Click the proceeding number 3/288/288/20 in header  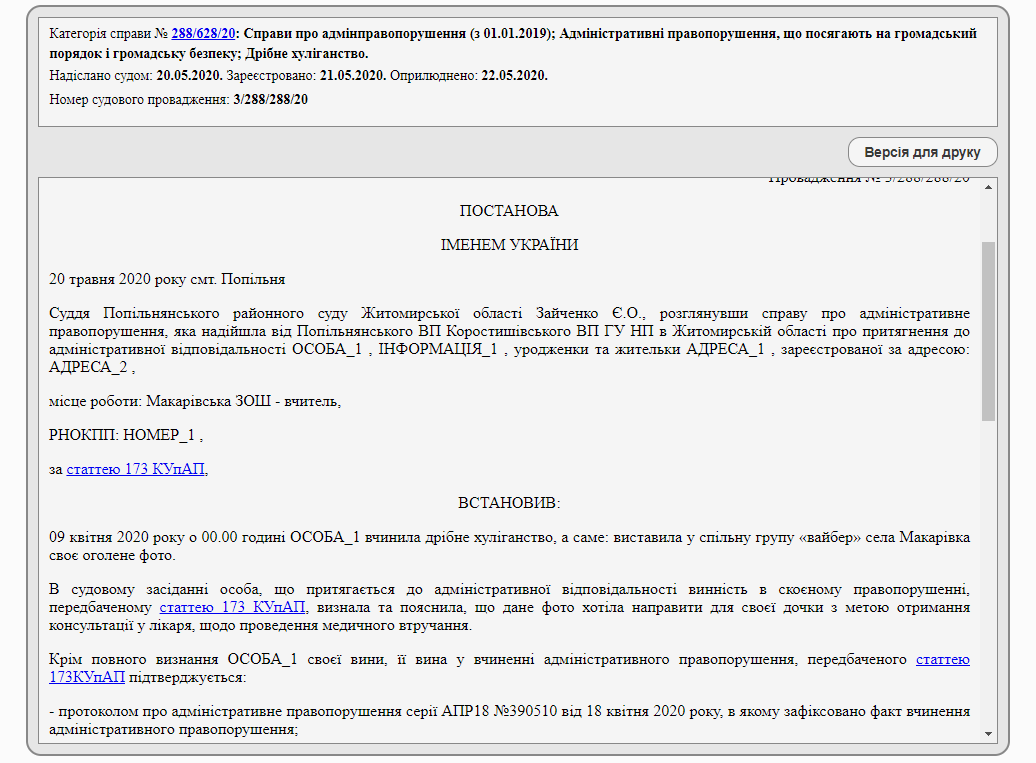270,99
